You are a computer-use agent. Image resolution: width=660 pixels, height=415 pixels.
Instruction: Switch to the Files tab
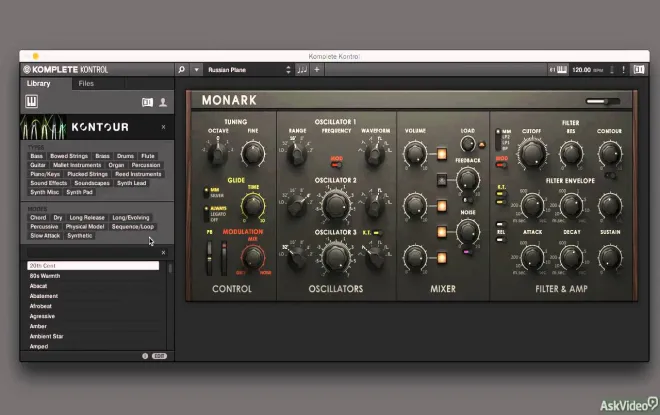(x=86, y=83)
